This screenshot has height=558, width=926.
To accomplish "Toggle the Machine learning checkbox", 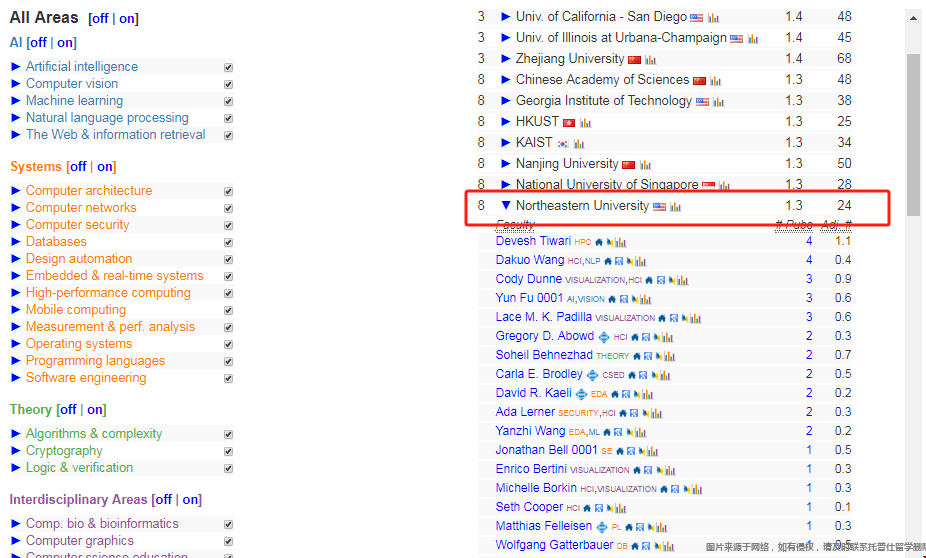I will click(229, 102).
